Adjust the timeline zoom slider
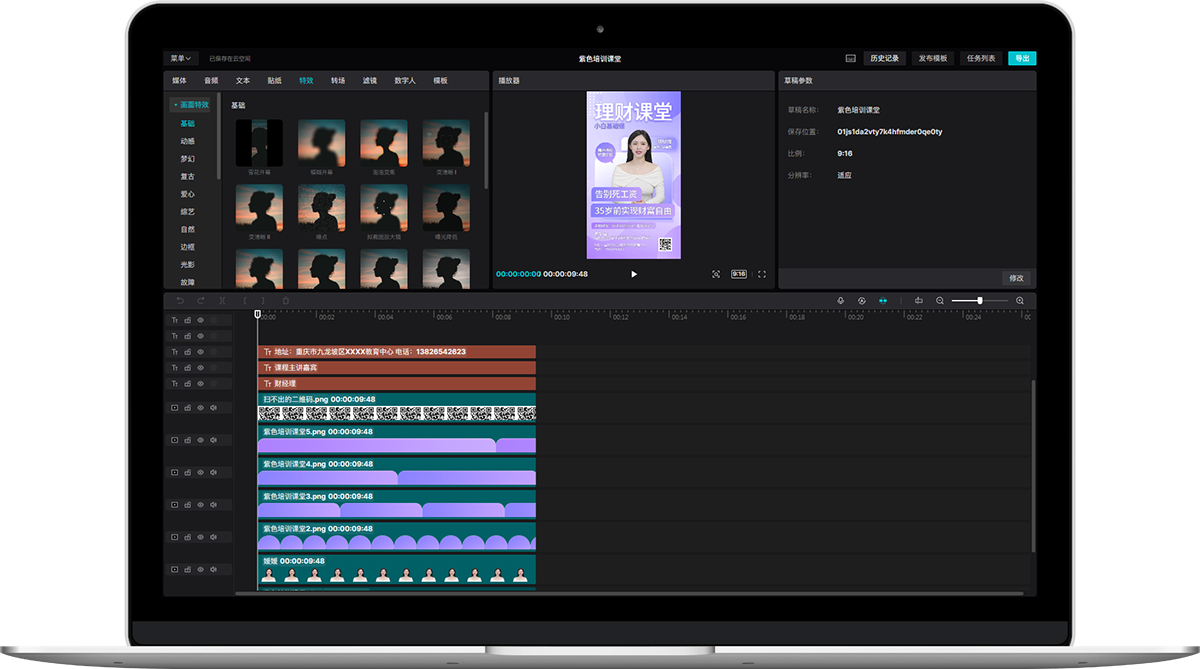 [x=979, y=300]
